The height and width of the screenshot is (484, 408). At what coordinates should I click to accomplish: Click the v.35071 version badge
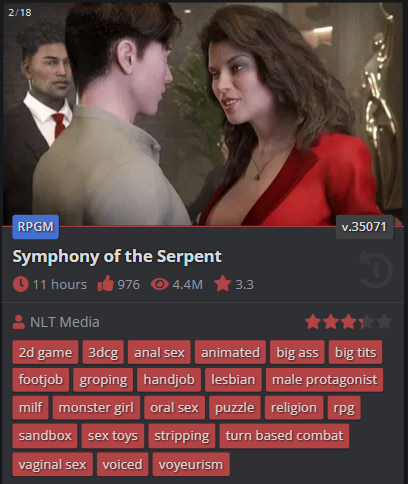tap(364, 227)
